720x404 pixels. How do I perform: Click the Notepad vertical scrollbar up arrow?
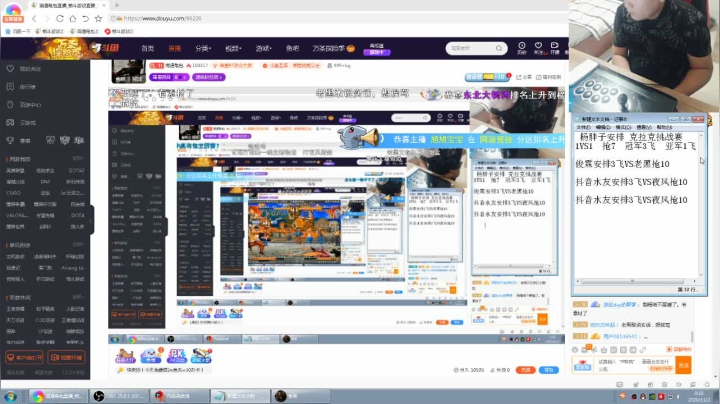(701, 136)
